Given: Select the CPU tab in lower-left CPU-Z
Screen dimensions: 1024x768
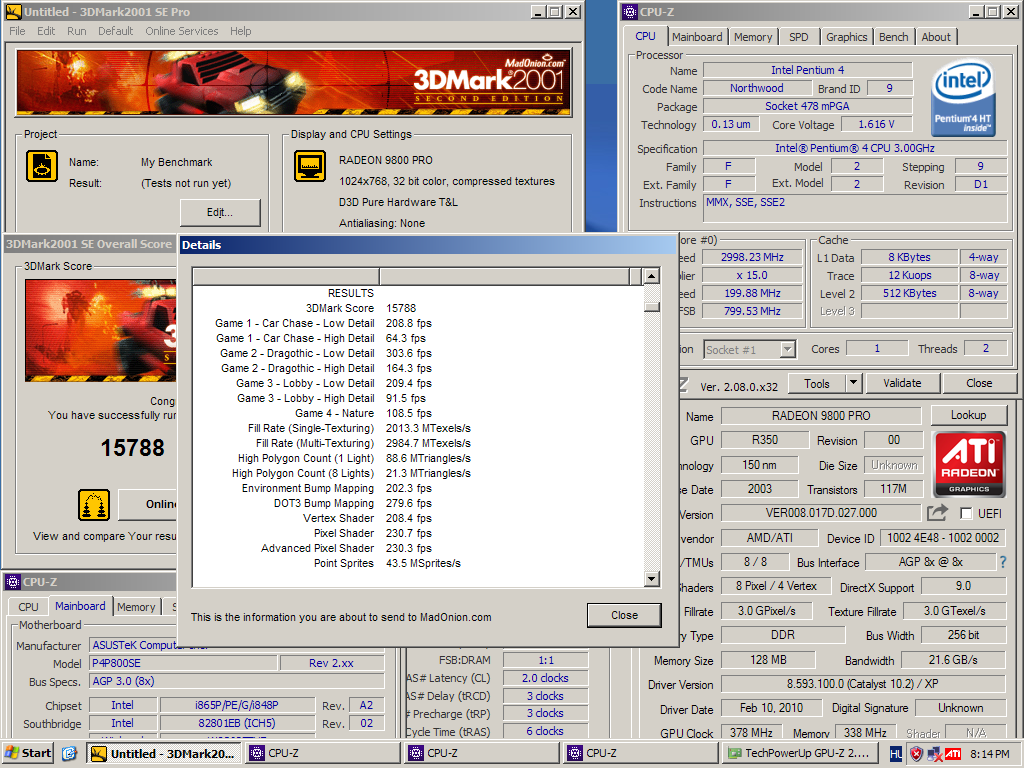Looking at the screenshot, I should 28,607.
